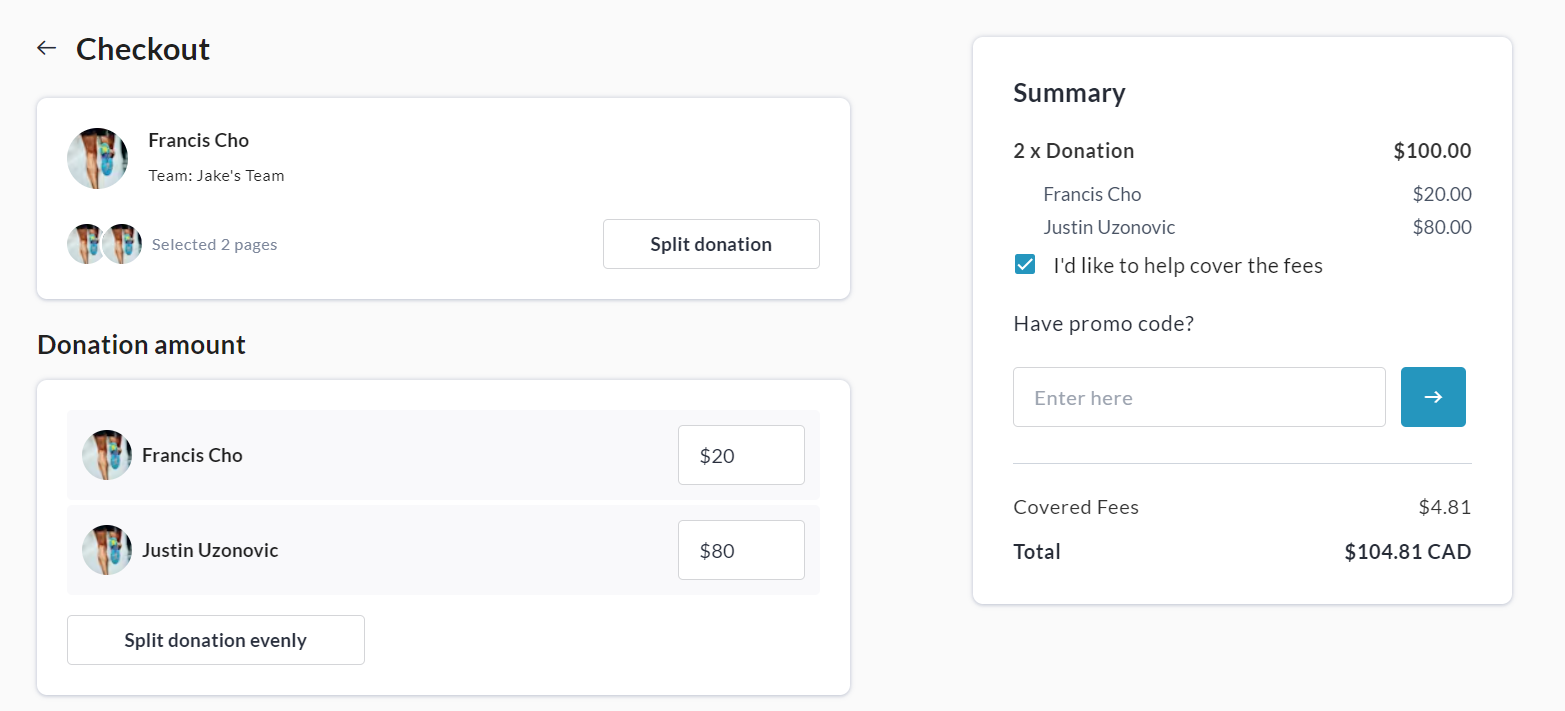Click the Total $104.81 CAD amount
The width and height of the screenshot is (1565, 711).
pos(1407,552)
